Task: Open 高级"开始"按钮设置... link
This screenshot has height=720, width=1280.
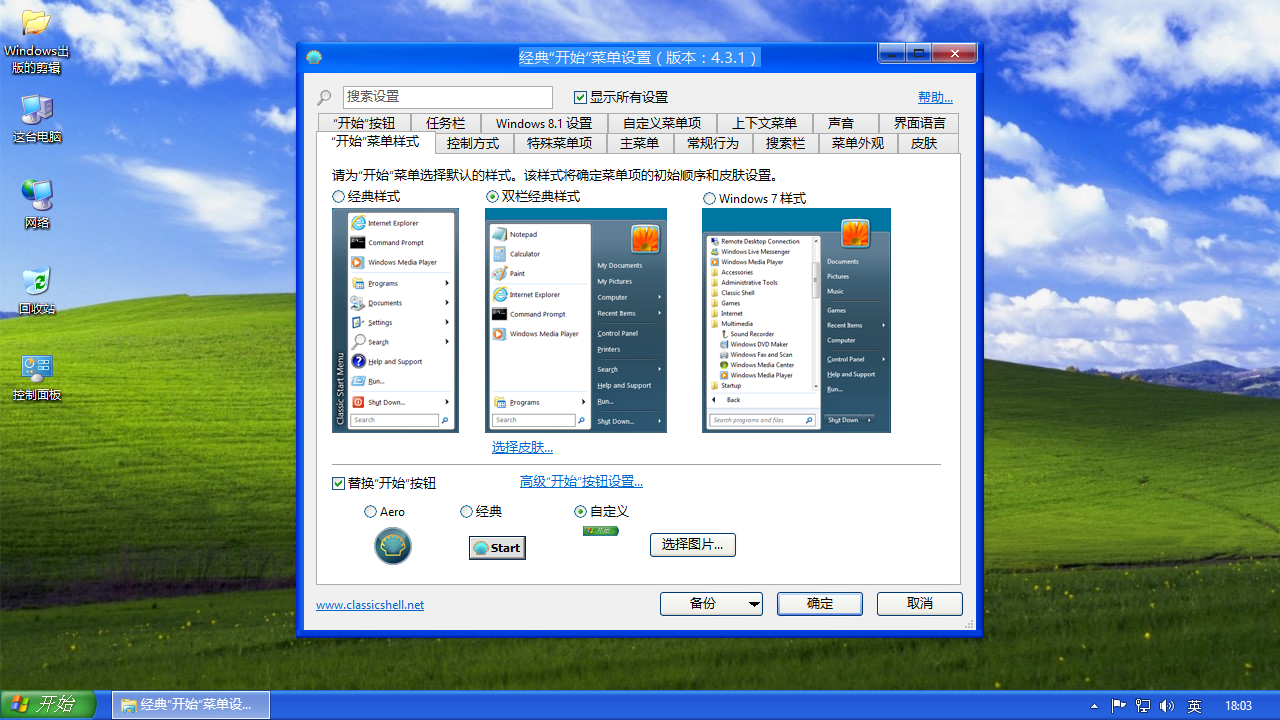Action: click(x=581, y=481)
